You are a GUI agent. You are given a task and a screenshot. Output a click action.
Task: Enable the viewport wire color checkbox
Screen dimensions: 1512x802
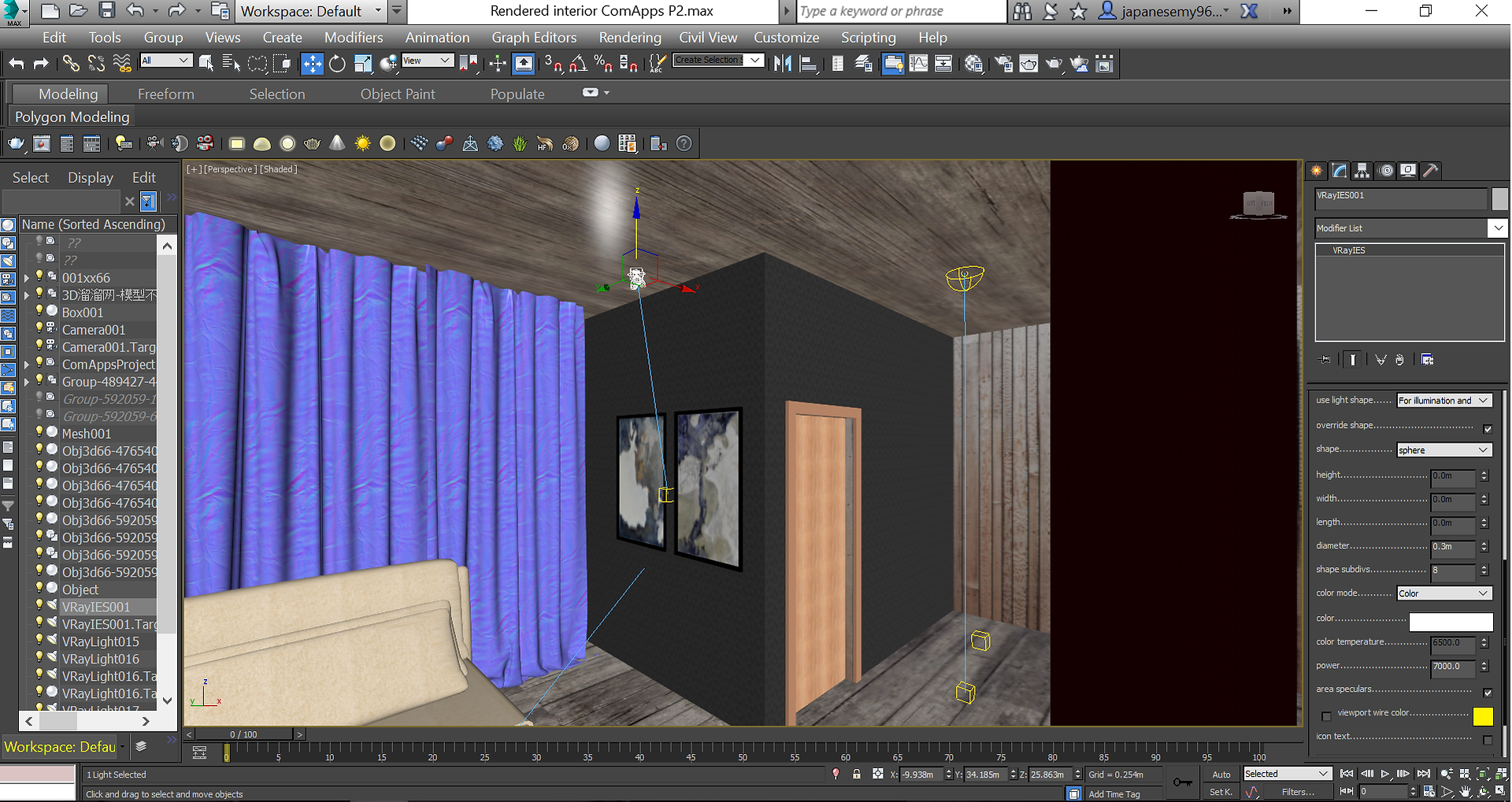tap(1326, 716)
